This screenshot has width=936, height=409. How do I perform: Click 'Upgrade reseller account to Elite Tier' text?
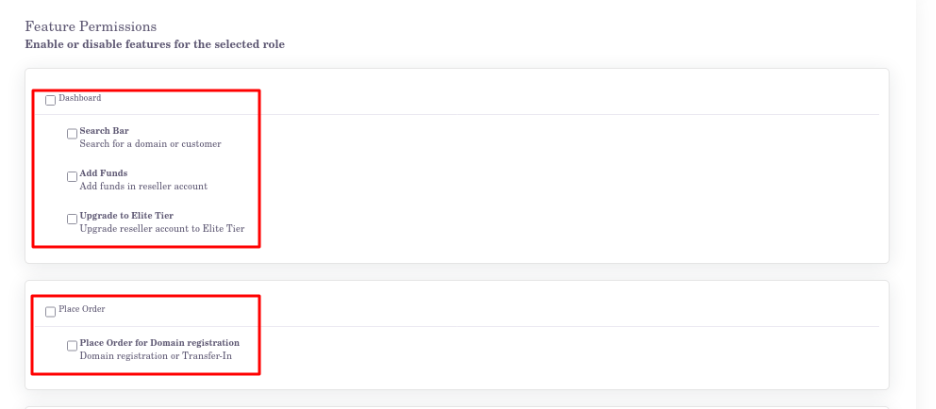pyautogui.click(x=161, y=228)
